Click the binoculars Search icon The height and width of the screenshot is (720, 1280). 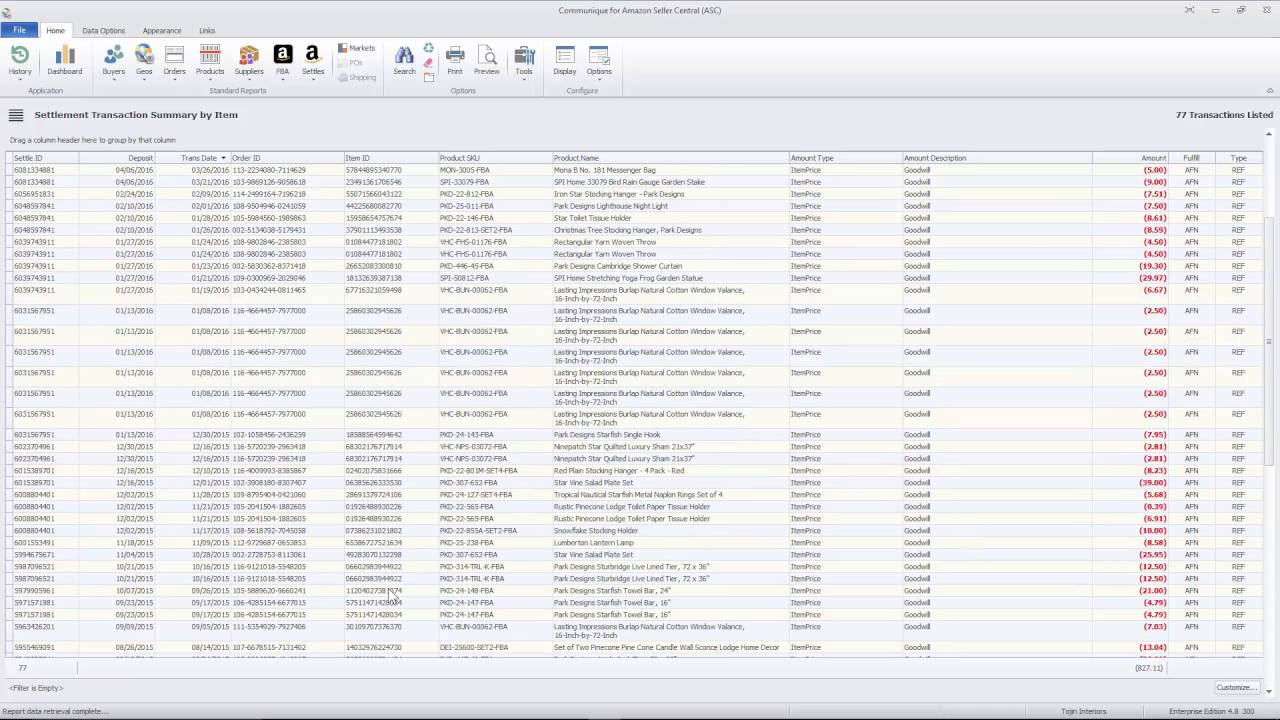[x=404, y=60]
